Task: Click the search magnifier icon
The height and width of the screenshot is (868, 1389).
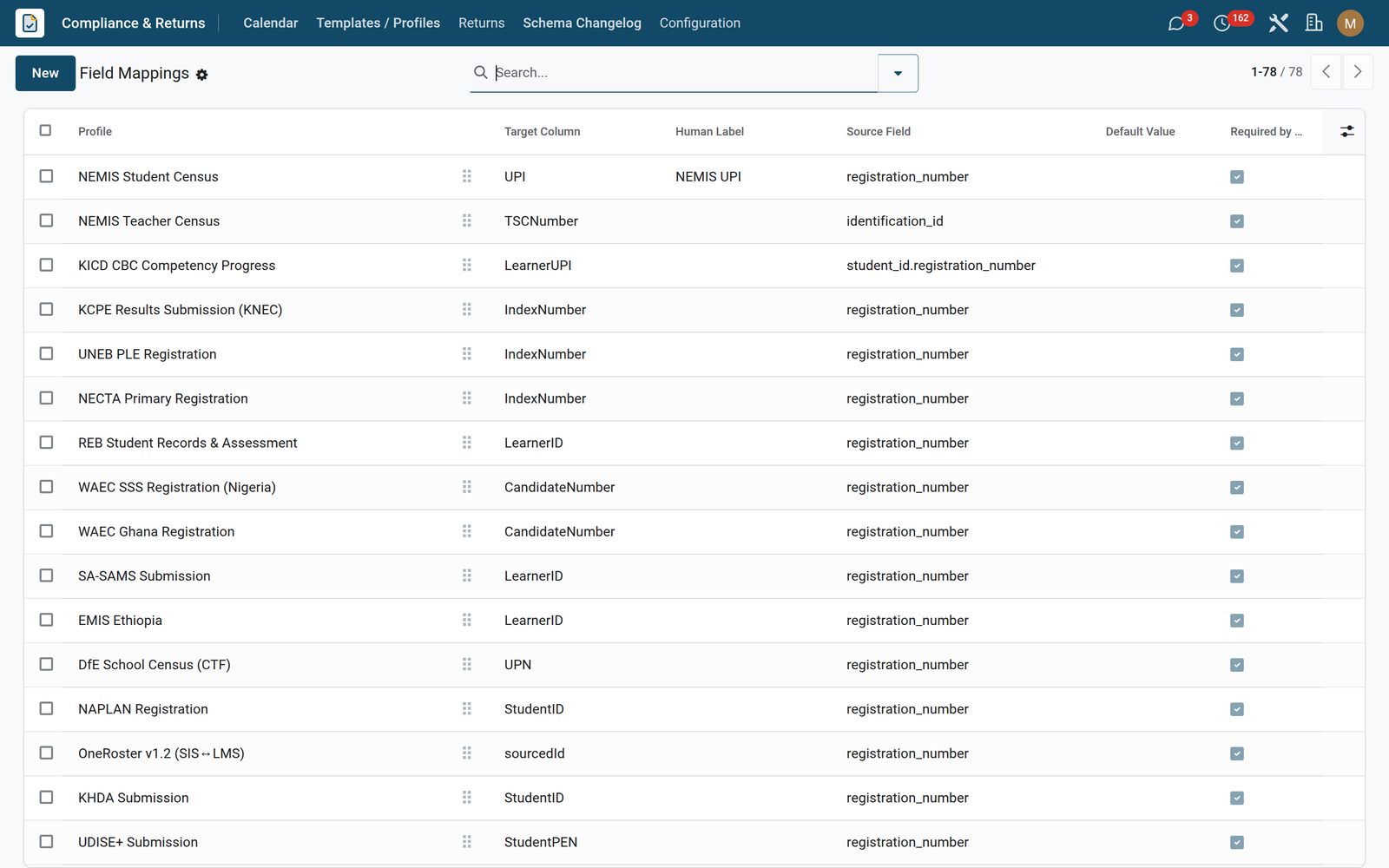Action: pyautogui.click(x=480, y=72)
